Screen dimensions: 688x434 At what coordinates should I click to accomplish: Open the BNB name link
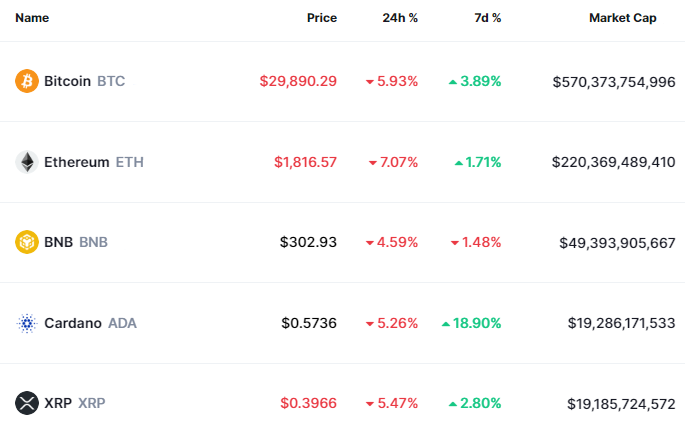pyautogui.click(x=75, y=242)
